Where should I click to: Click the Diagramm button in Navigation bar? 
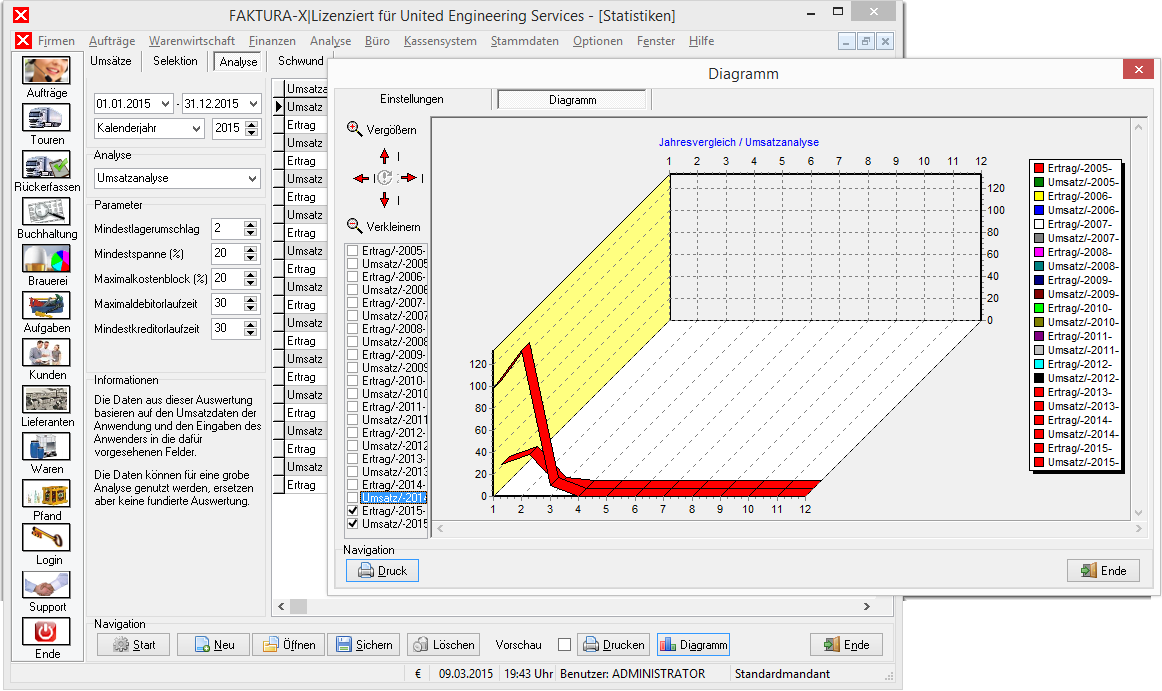point(693,644)
